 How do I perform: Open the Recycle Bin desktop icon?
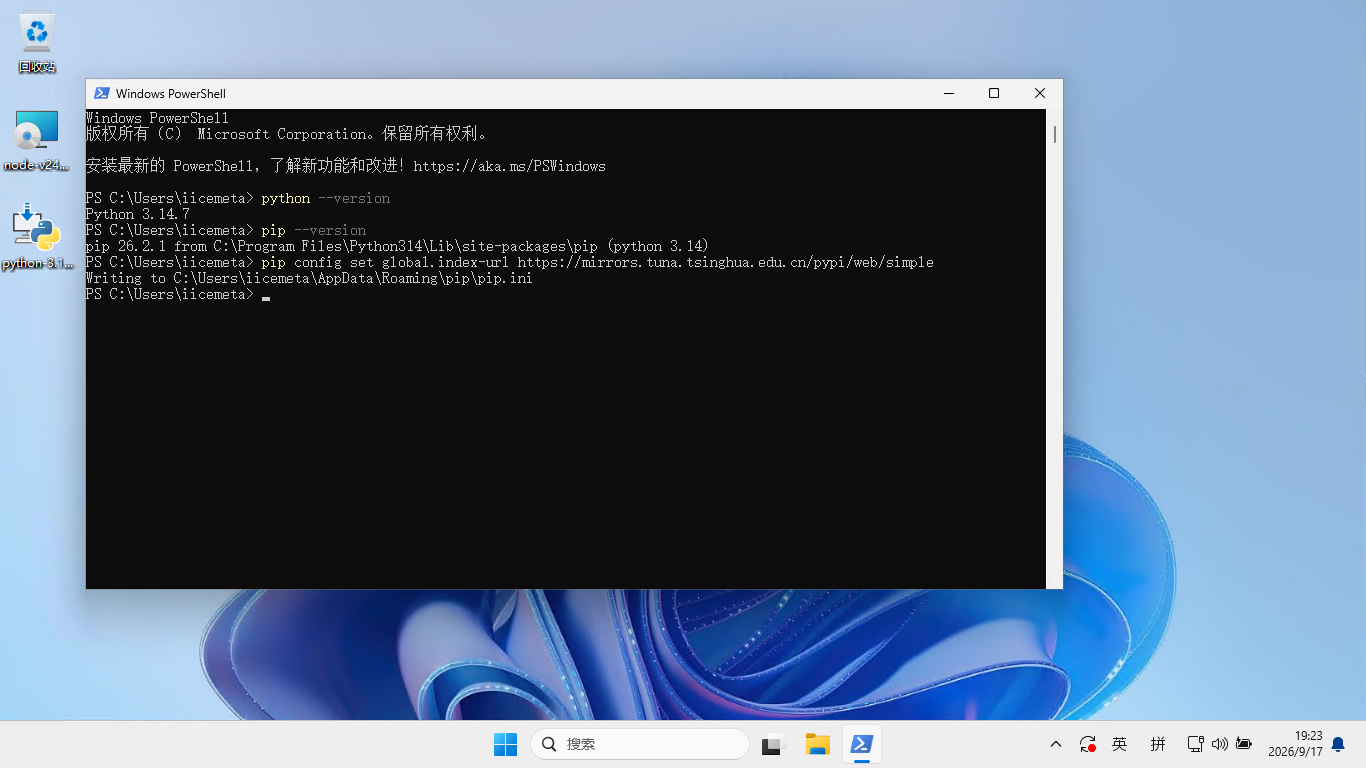pyautogui.click(x=37, y=42)
